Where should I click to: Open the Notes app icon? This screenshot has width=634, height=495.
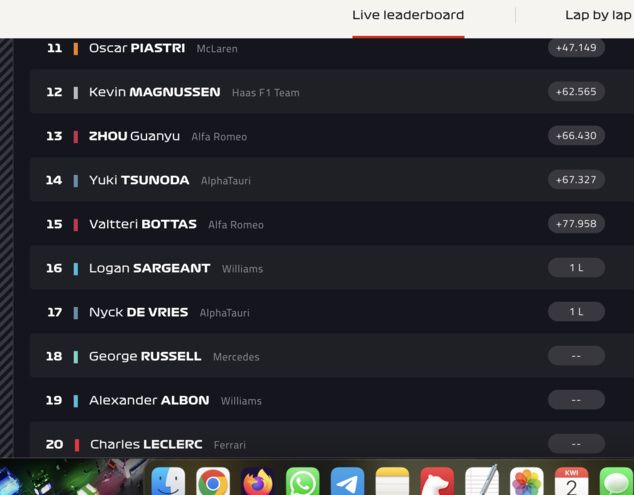point(392,481)
